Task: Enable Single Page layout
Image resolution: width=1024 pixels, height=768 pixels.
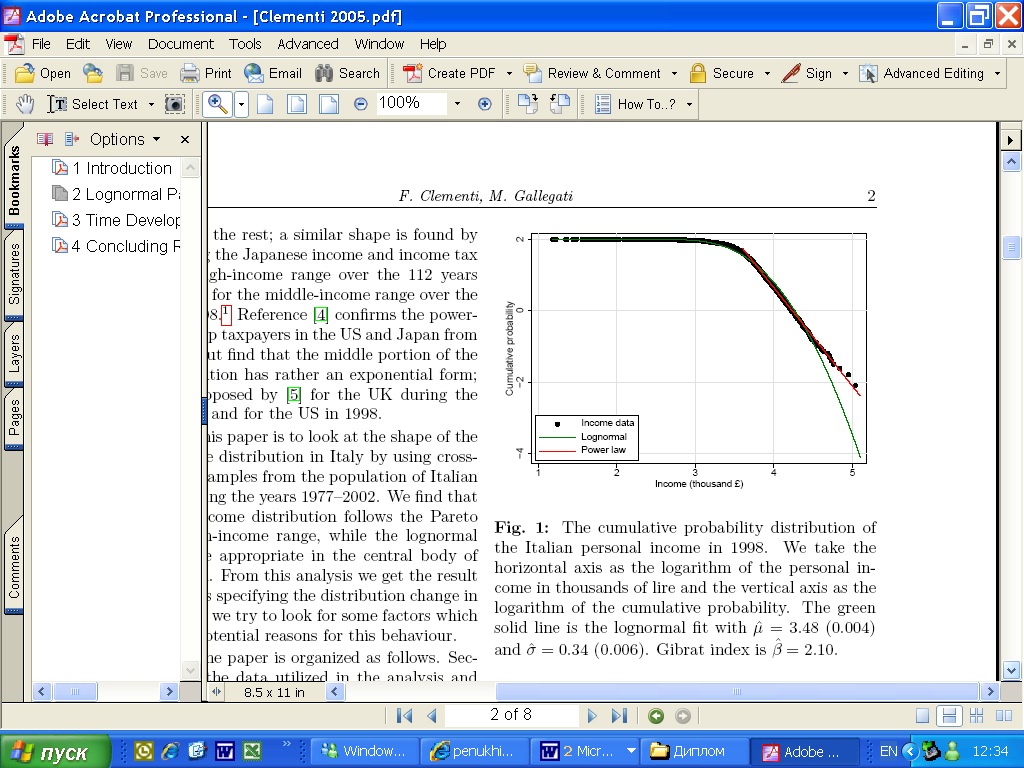Action: 922,716
